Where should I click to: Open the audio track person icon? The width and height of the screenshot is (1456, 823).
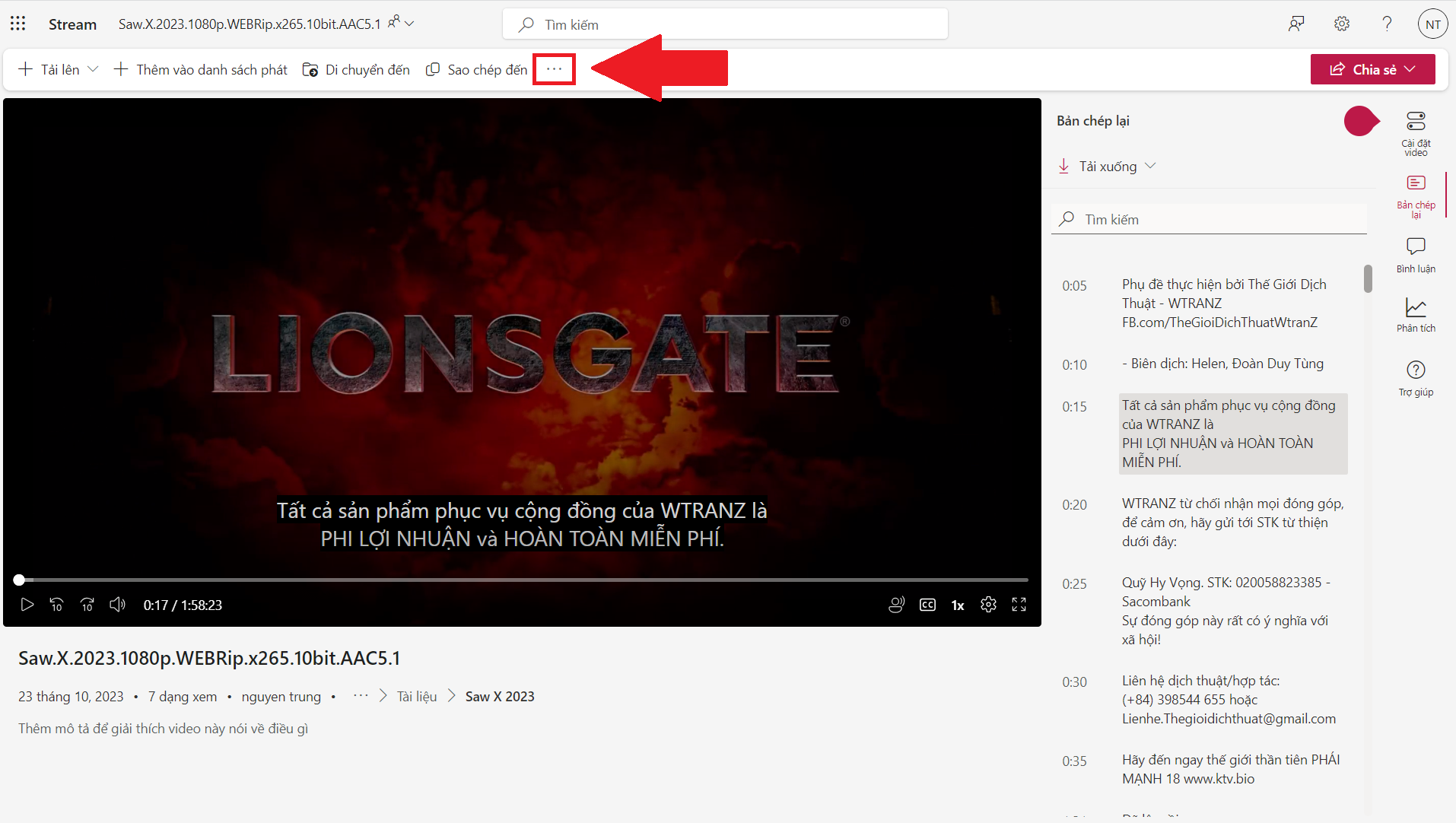897,605
